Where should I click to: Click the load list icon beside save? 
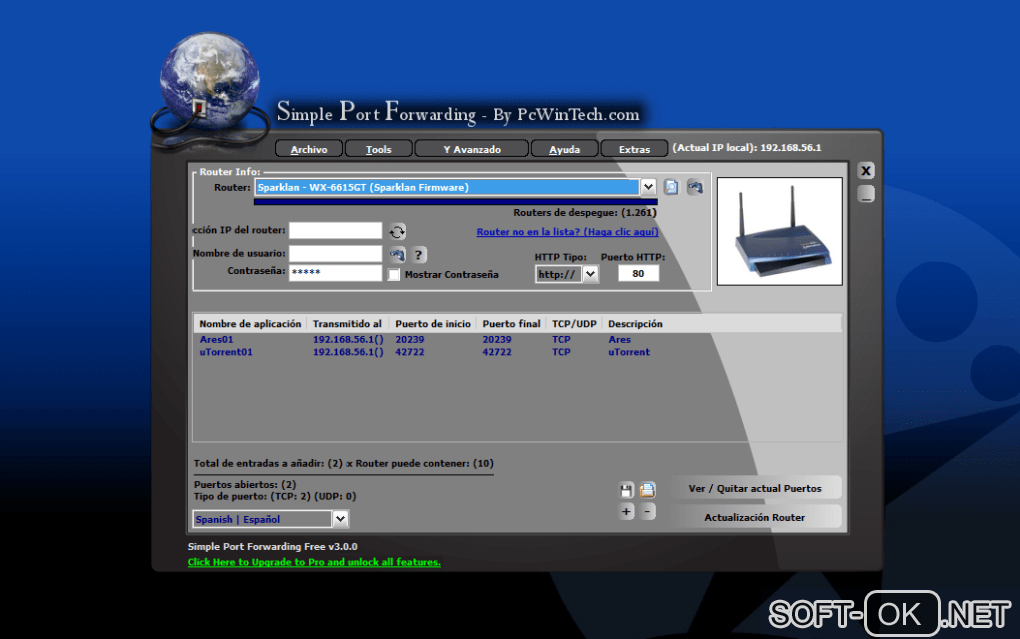coord(647,490)
